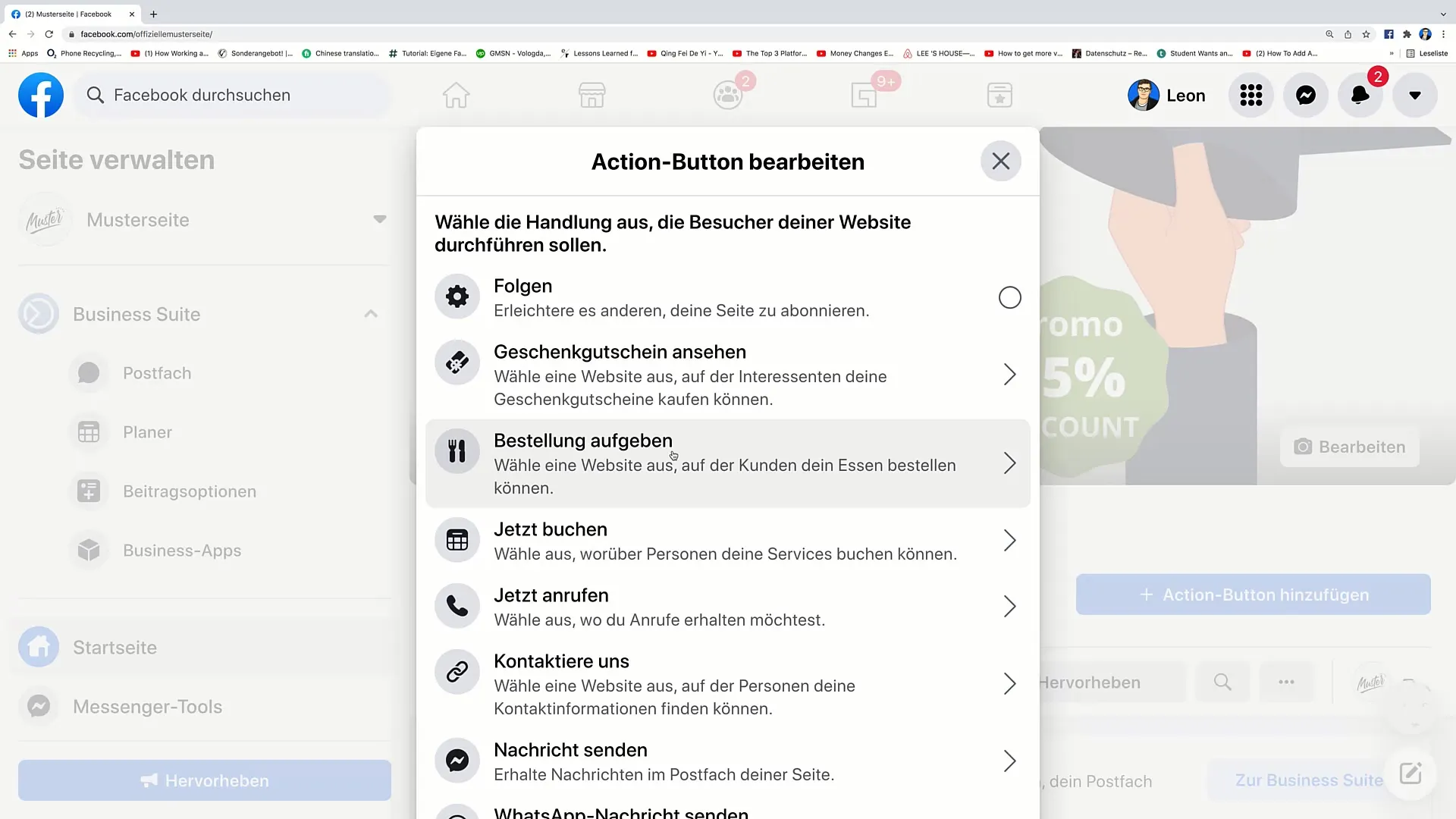The height and width of the screenshot is (819, 1456).
Task: Click the compose new message icon
Action: click(1410, 773)
